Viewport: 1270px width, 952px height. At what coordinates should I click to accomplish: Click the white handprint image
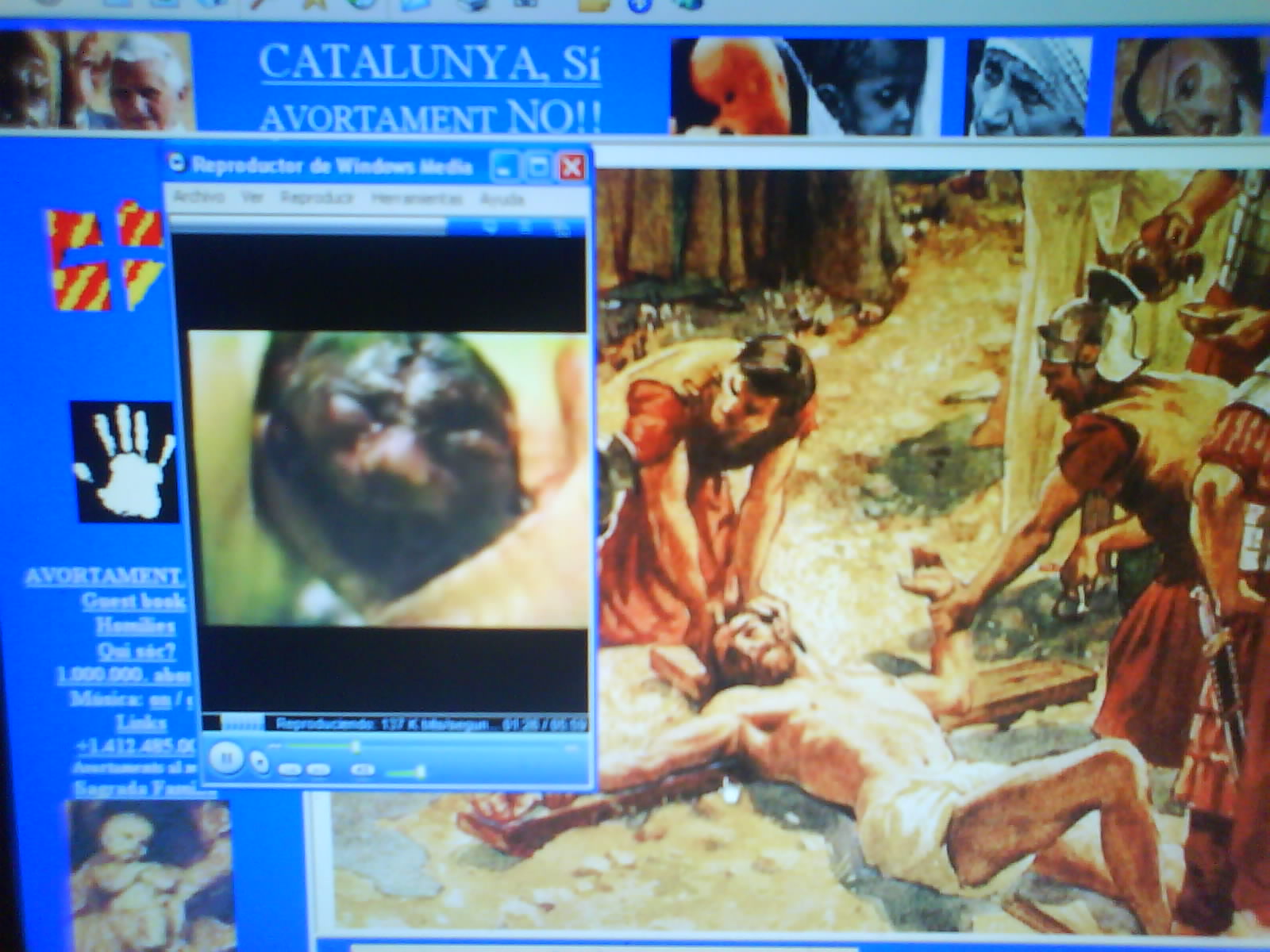pos(124,462)
